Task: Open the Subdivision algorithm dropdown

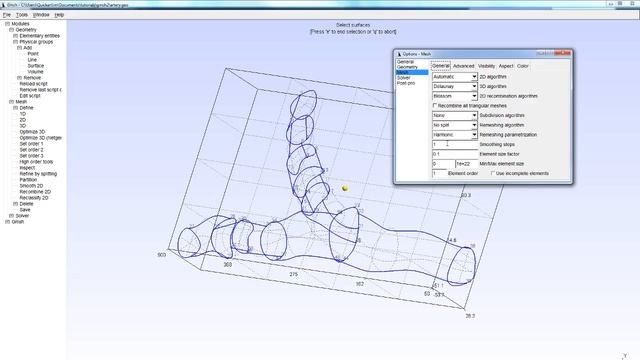Action: pos(455,116)
